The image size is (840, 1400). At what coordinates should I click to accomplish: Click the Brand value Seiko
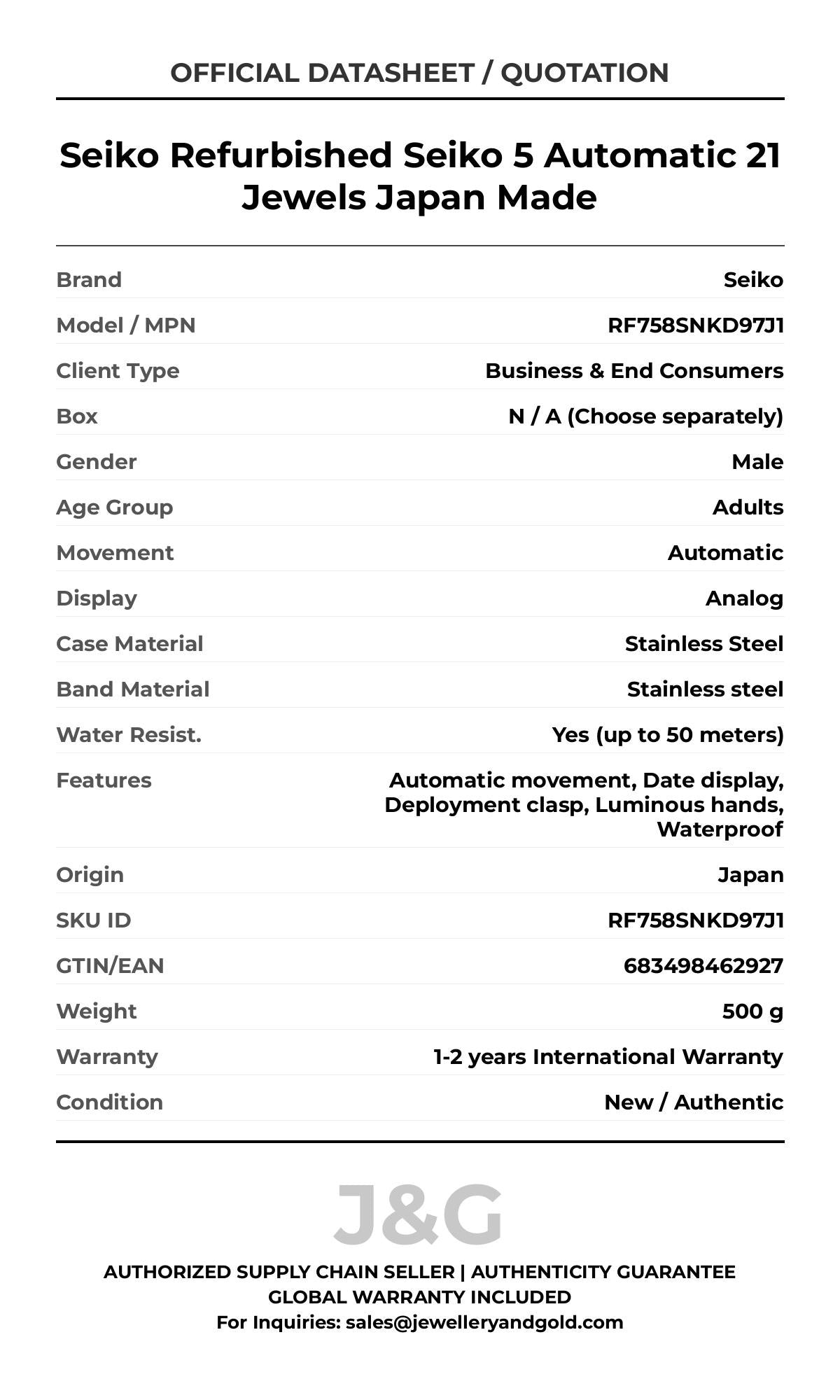click(x=753, y=280)
